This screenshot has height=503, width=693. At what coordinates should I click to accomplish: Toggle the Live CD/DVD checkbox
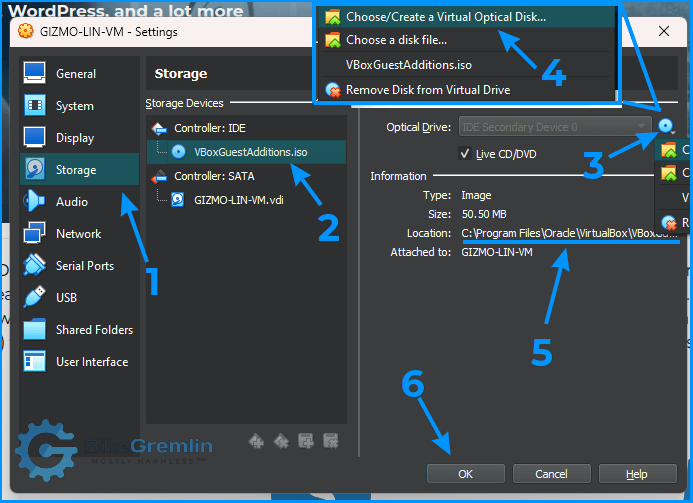click(465, 153)
